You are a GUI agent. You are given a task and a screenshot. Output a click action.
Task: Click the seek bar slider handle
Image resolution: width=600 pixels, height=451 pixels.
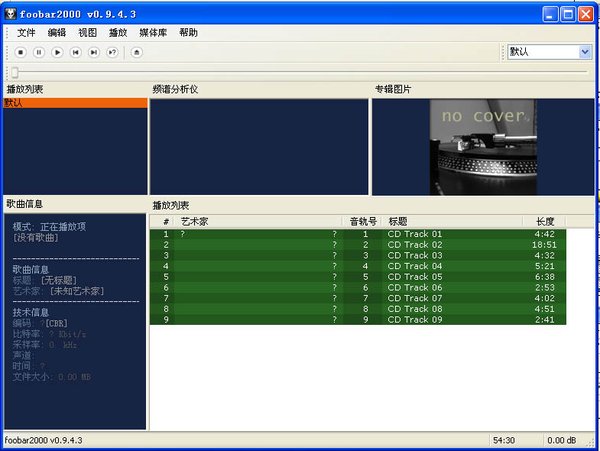point(15,72)
